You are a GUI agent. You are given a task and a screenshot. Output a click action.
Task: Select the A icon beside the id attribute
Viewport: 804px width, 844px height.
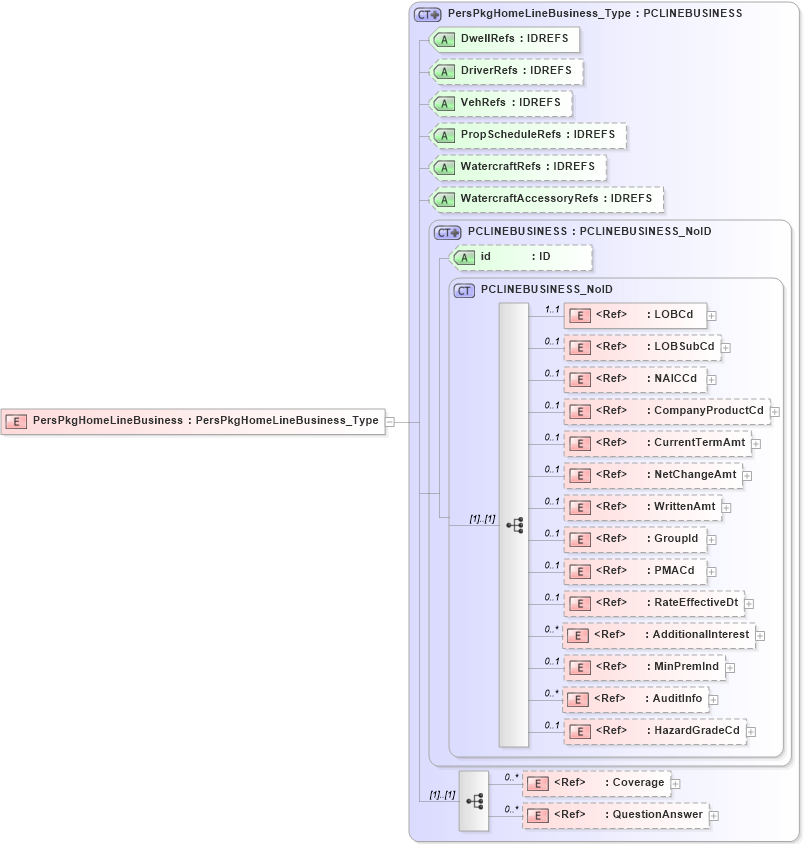(x=463, y=257)
